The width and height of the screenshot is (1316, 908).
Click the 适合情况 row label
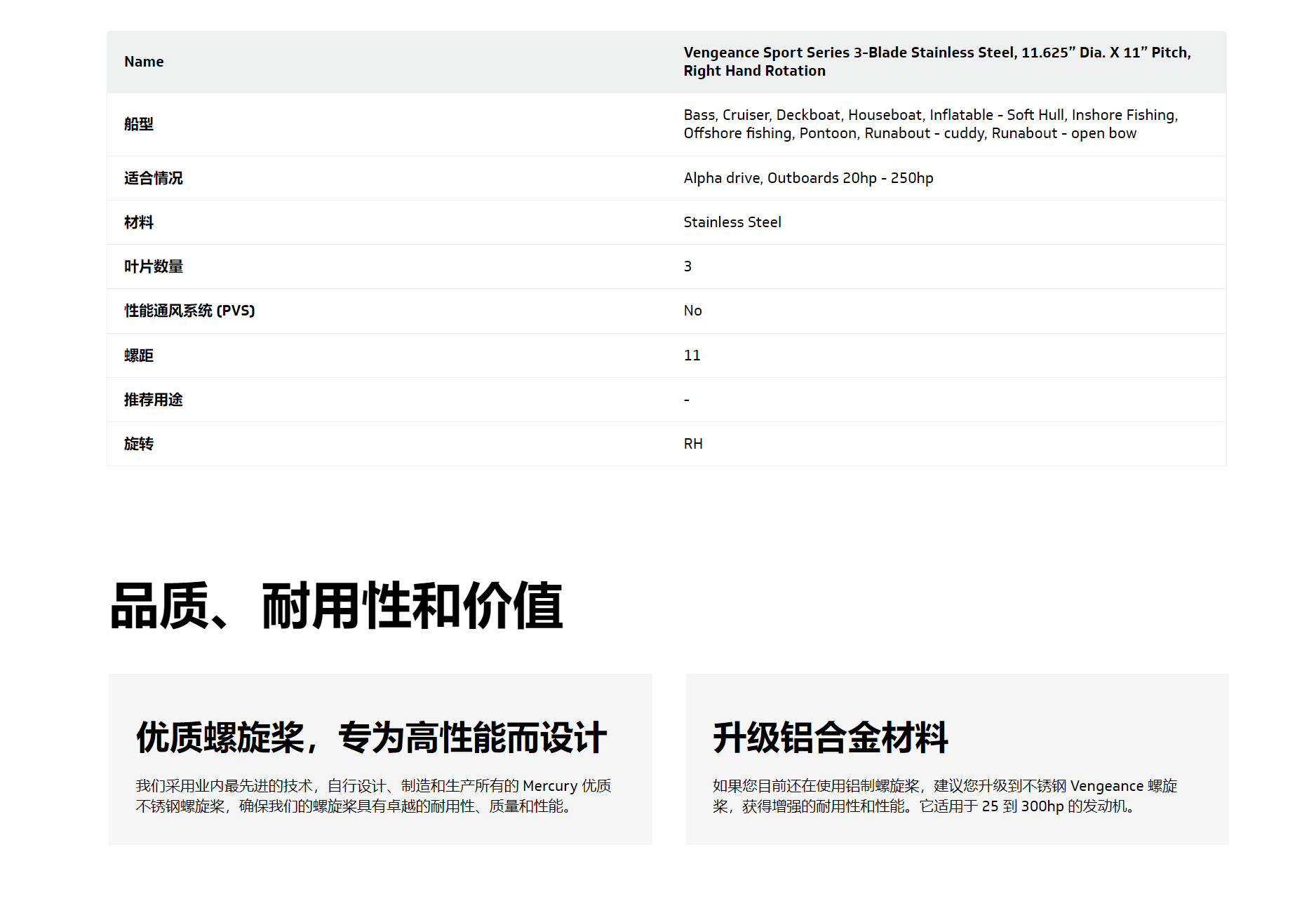click(154, 178)
